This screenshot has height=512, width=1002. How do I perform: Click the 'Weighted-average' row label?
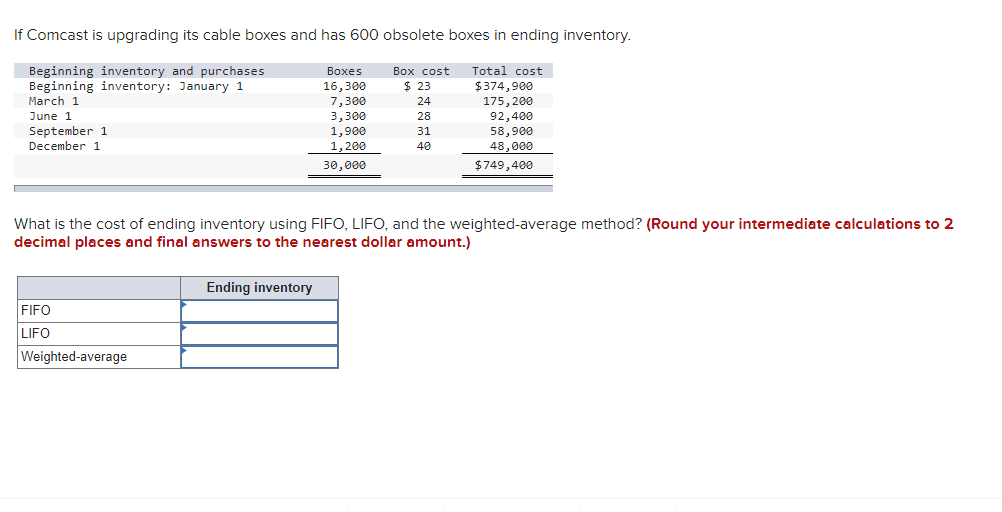pos(74,357)
